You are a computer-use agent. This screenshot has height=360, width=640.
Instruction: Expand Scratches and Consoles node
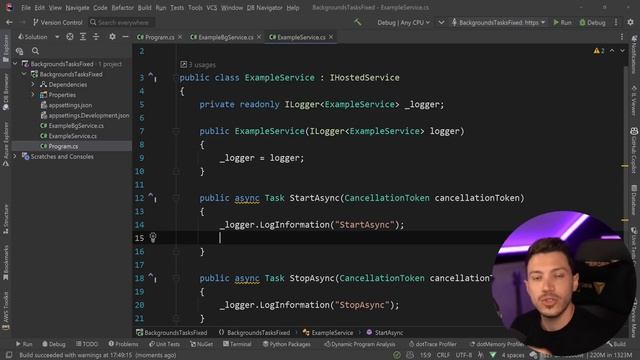click(15, 156)
